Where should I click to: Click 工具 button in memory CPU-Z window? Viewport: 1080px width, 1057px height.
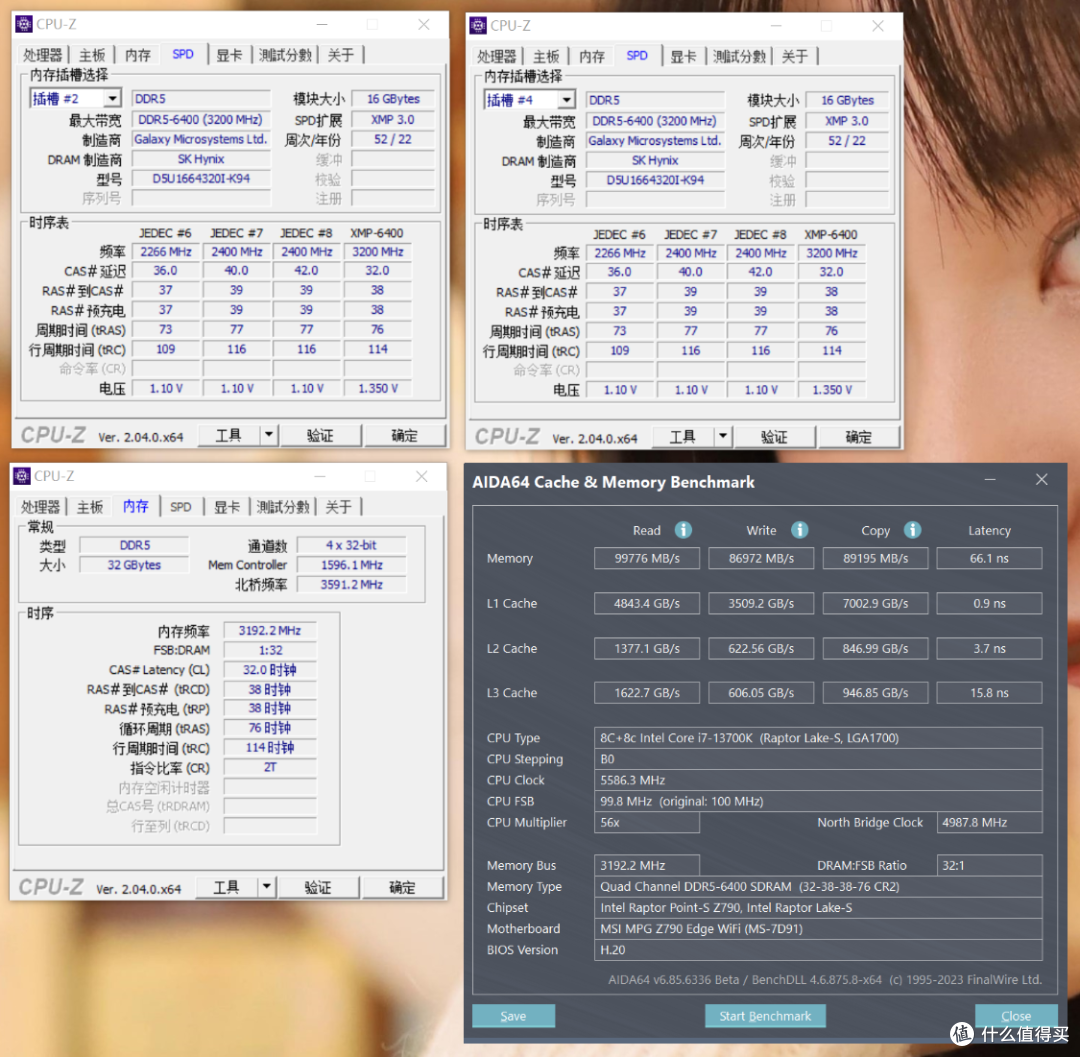click(x=227, y=886)
